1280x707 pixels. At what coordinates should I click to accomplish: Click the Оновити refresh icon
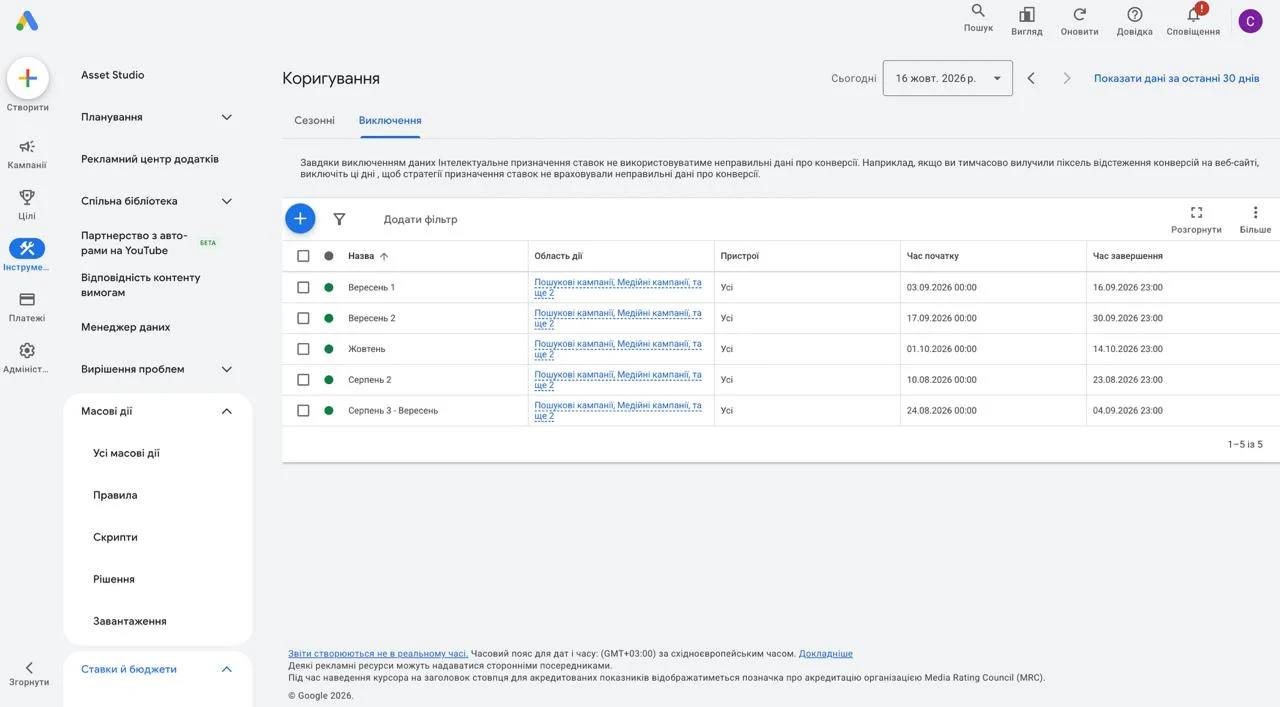1079,14
